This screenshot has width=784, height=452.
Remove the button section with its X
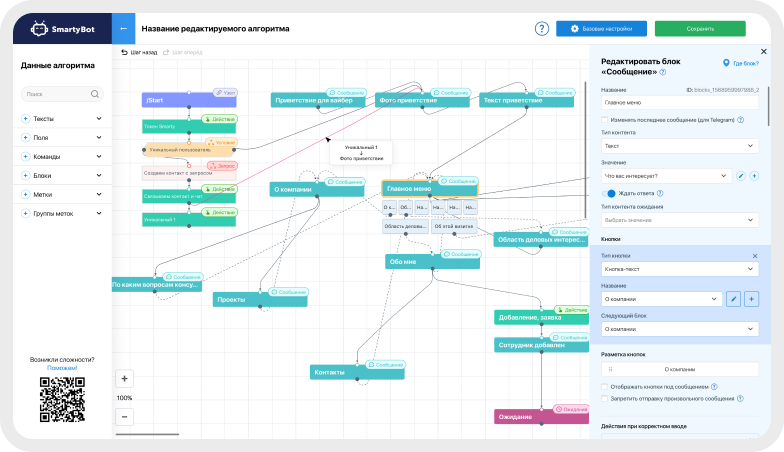[755, 256]
